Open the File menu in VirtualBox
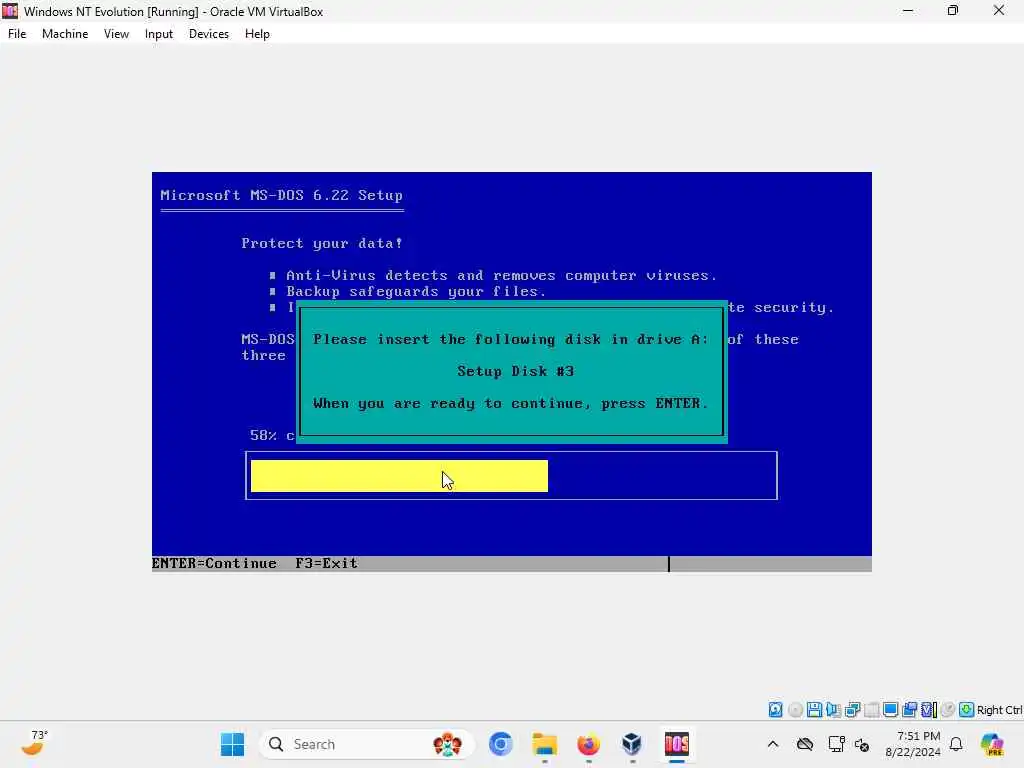Image resolution: width=1024 pixels, height=768 pixels. [17, 34]
